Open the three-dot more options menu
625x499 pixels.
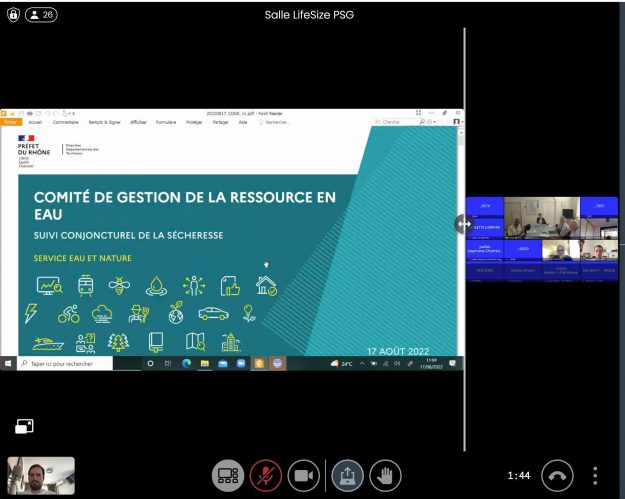[596, 475]
